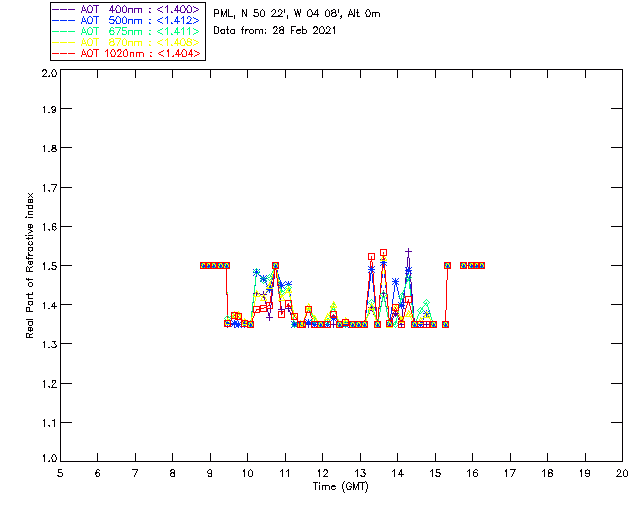
Task: Click the 1.0 y-axis tick label
Action: [49, 459]
